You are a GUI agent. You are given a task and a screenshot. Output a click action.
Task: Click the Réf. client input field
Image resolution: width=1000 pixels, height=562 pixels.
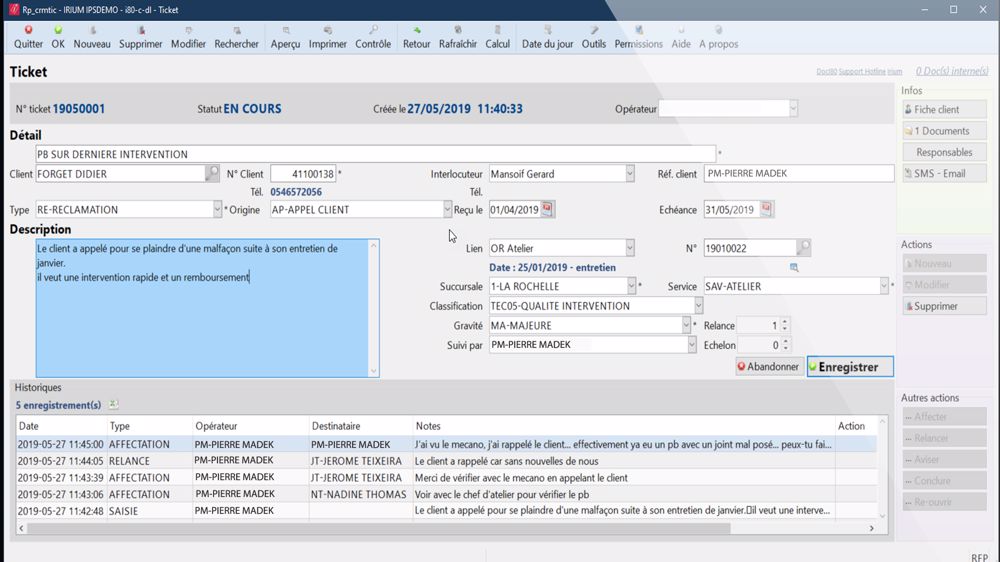[798, 174]
